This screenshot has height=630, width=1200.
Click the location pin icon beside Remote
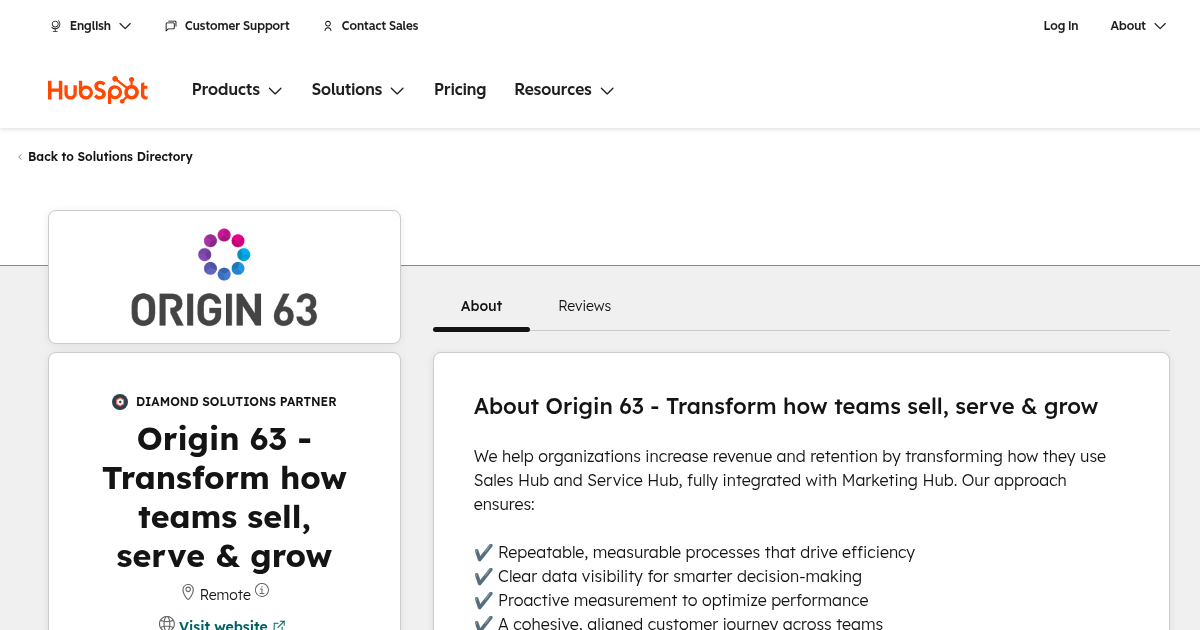pyautogui.click(x=188, y=593)
